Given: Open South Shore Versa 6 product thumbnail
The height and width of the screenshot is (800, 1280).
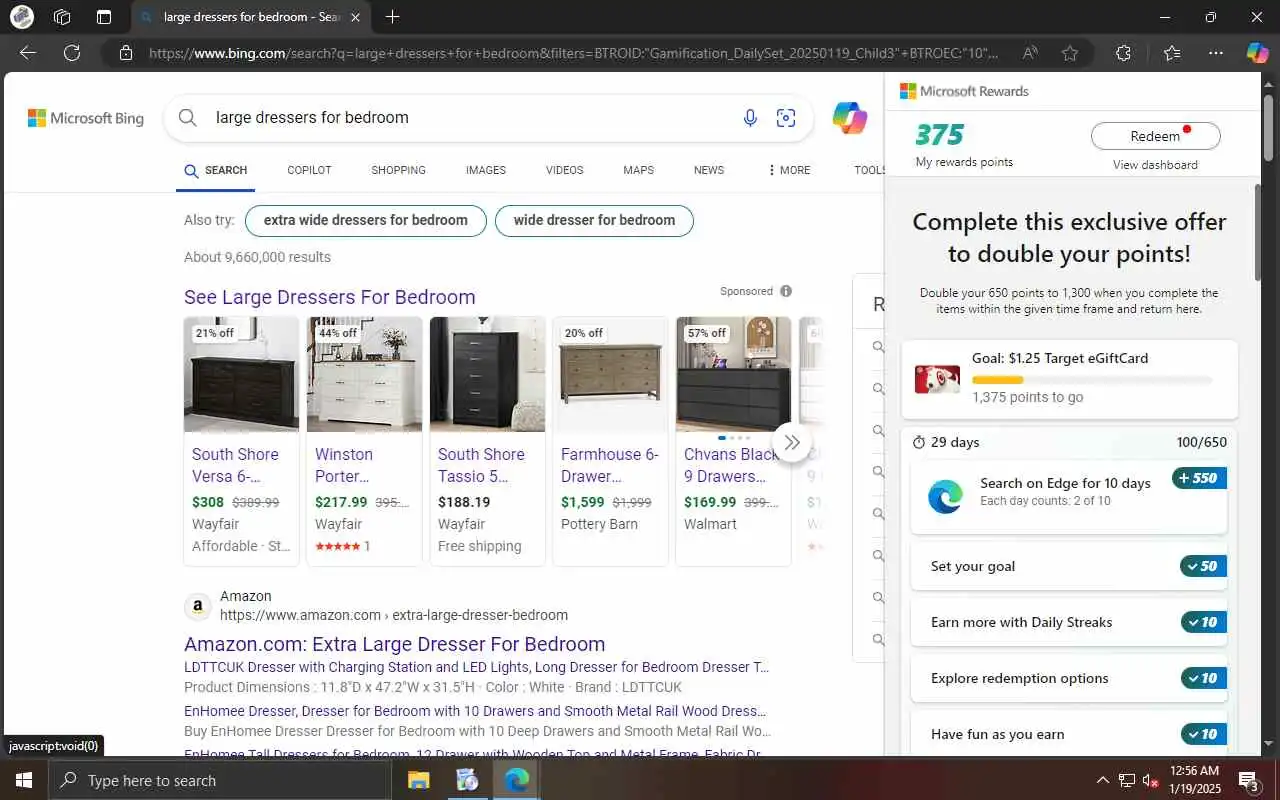Looking at the screenshot, I should click(241, 374).
